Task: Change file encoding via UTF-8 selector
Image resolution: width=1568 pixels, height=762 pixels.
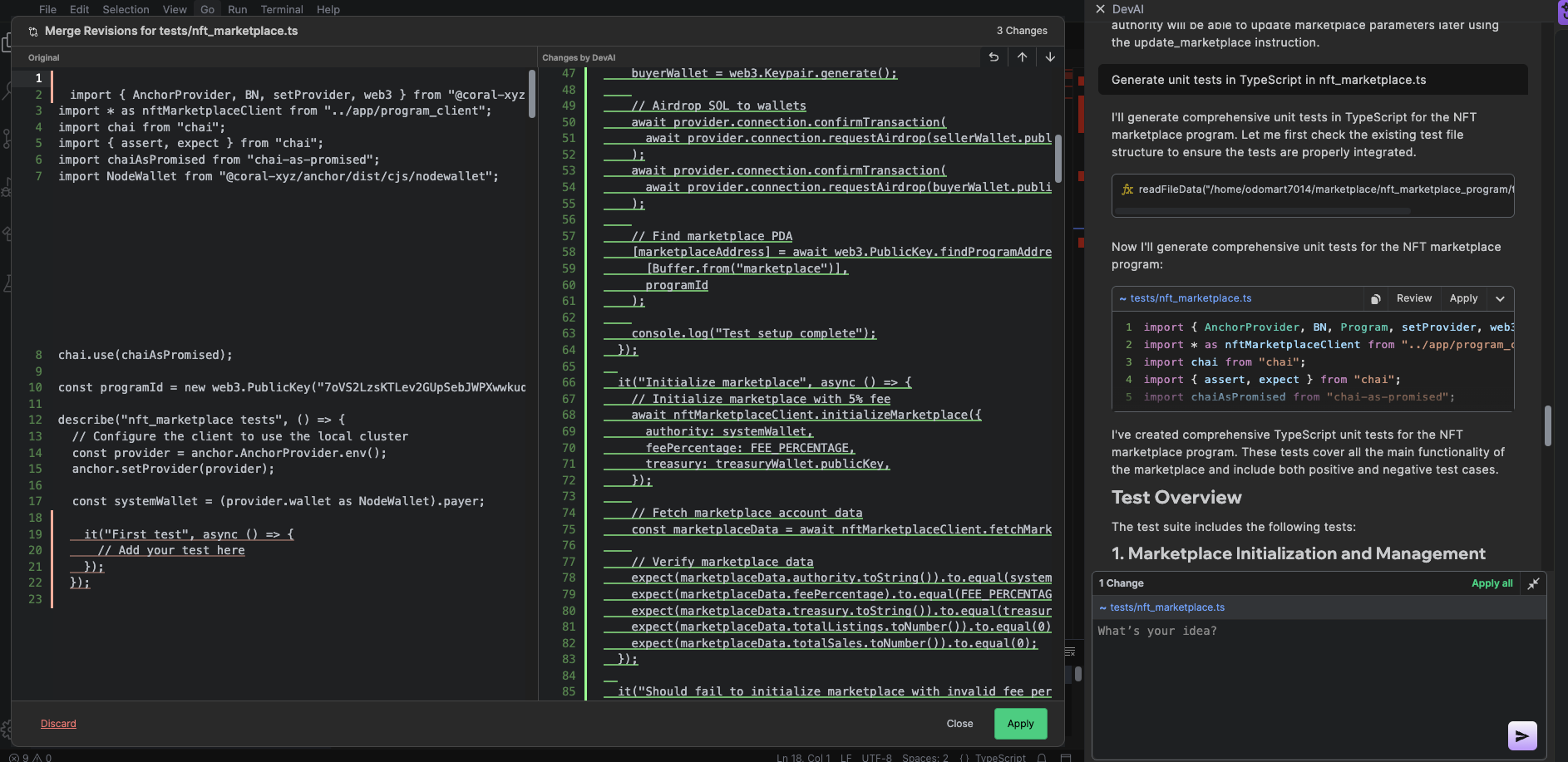Action: pyautogui.click(x=875, y=757)
